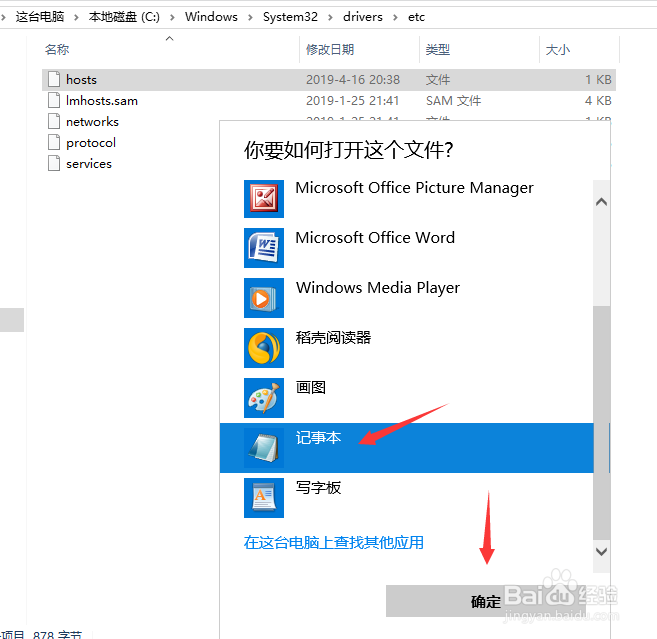The width and height of the screenshot is (657, 639).
Task: Open 在这台电脑上查找其他应用 link
Action: coord(334,543)
